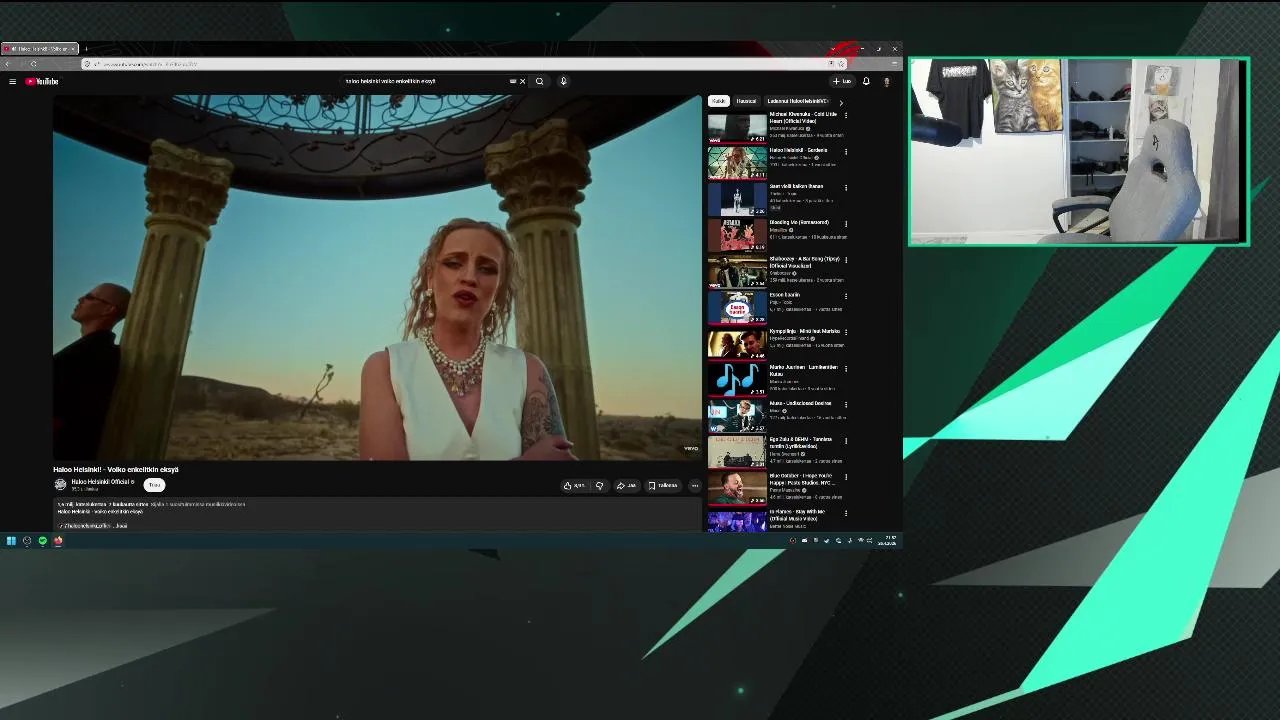The width and height of the screenshot is (1280, 720).
Task: Open the YouTube hamburger guide menu
Action: click(x=12, y=81)
